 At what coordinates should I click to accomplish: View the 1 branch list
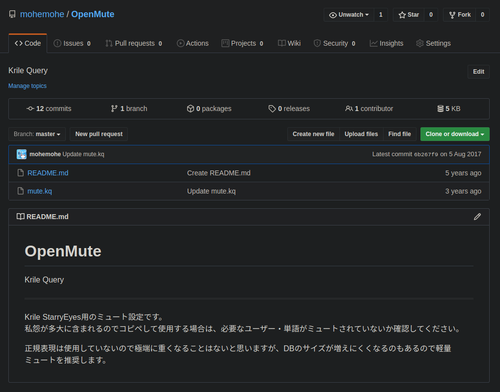tap(129, 109)
